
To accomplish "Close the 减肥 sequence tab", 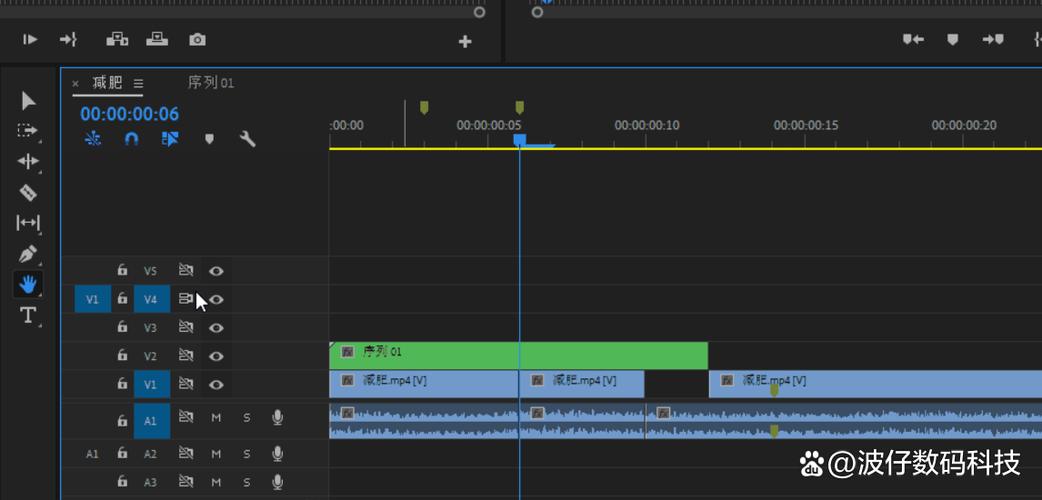I will (75, 83).
